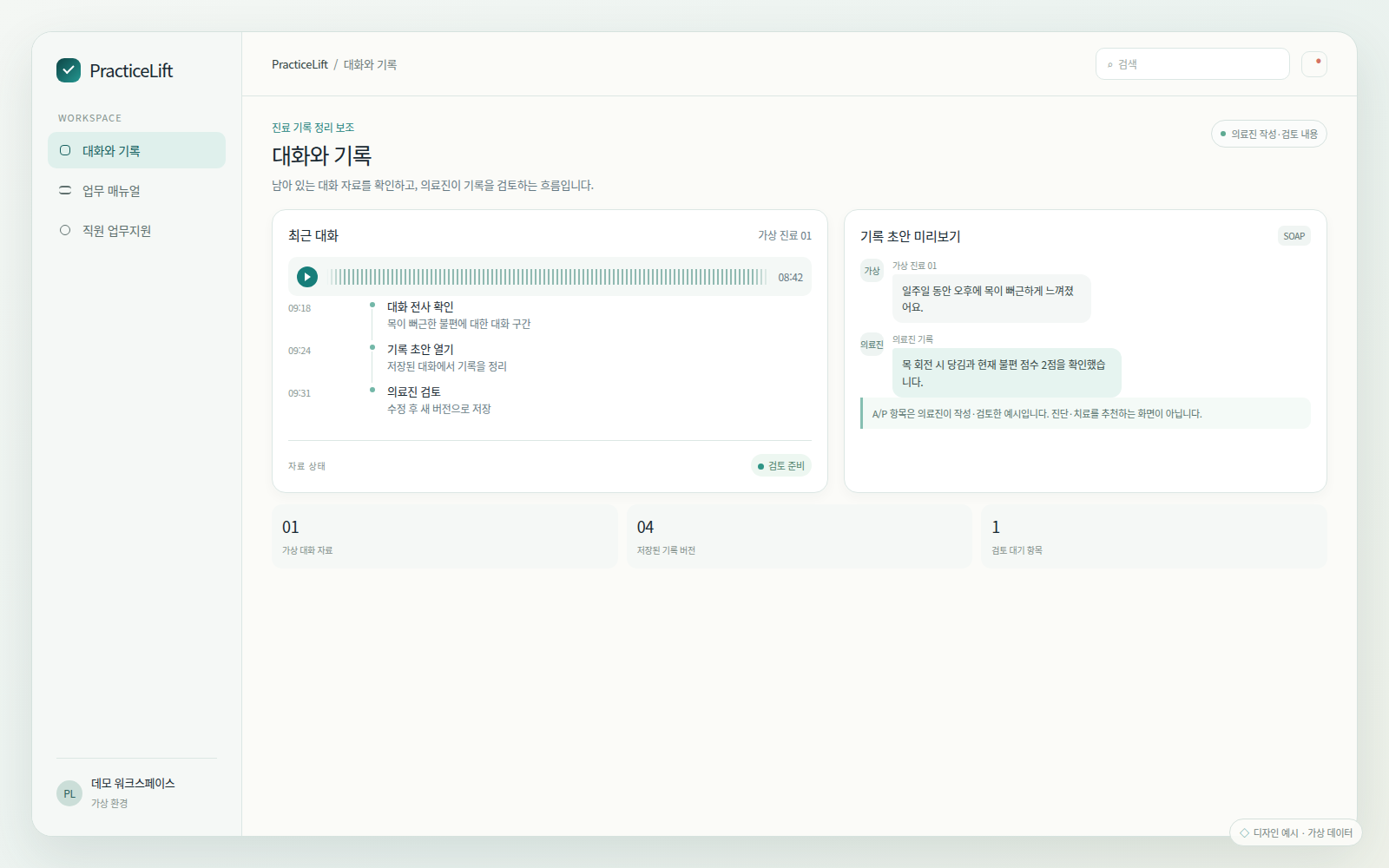This screenshot has height=868, width=1389.
Task: Click the 가상 speaker avatar in preview
Action: point(872,271)
